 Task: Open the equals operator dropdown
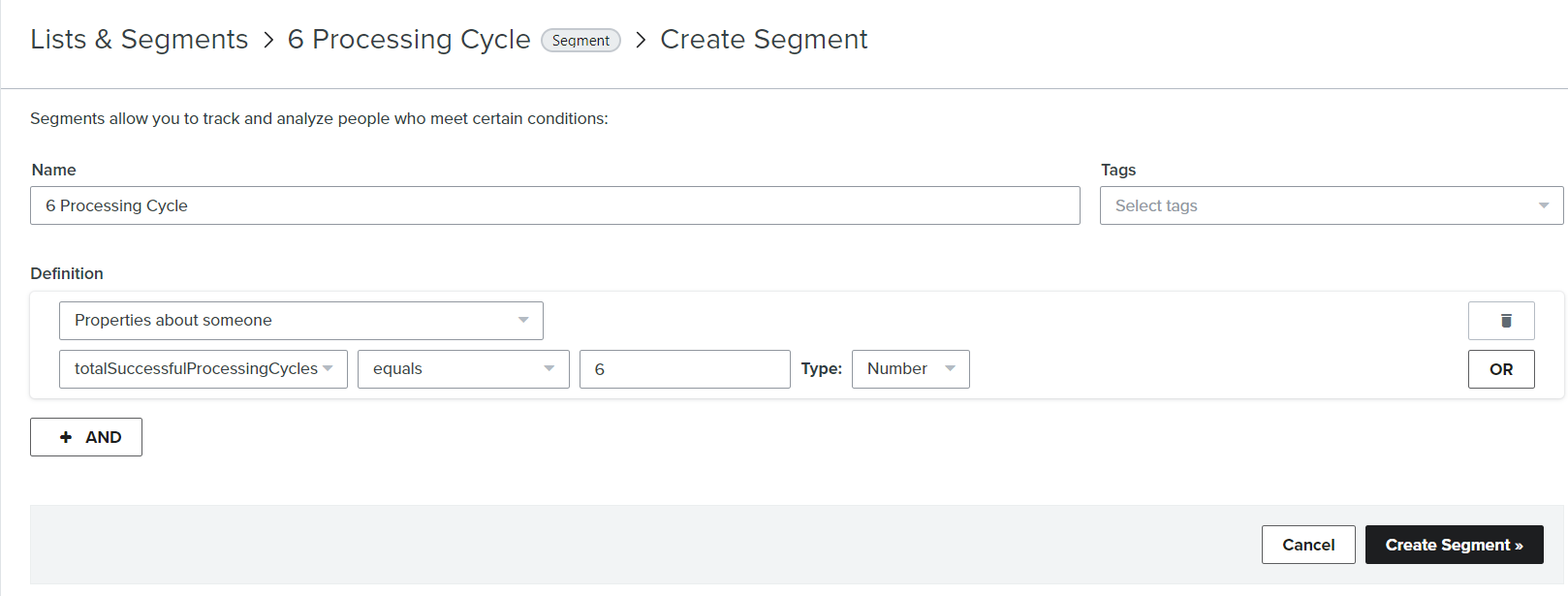point(463,369)
